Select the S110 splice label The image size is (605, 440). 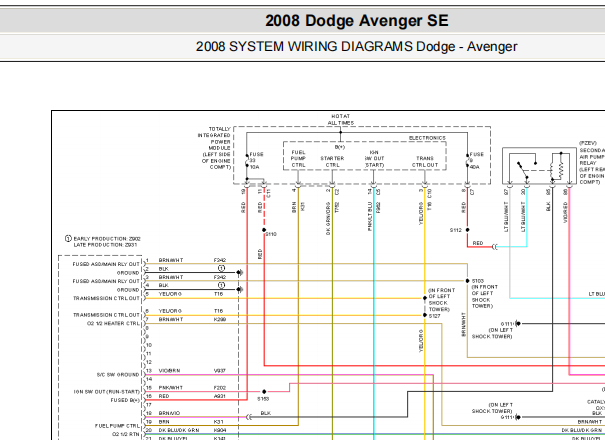[271, 234]
